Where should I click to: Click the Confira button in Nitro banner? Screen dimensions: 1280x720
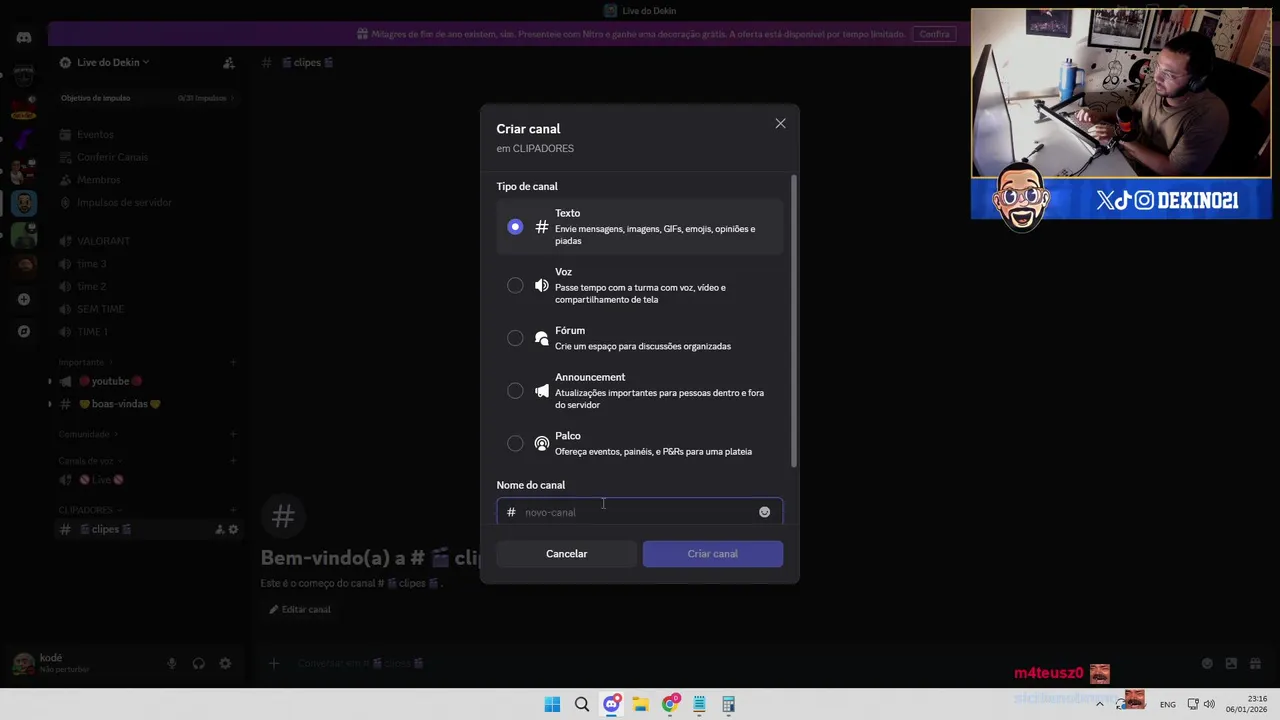[x=934, y=34]
